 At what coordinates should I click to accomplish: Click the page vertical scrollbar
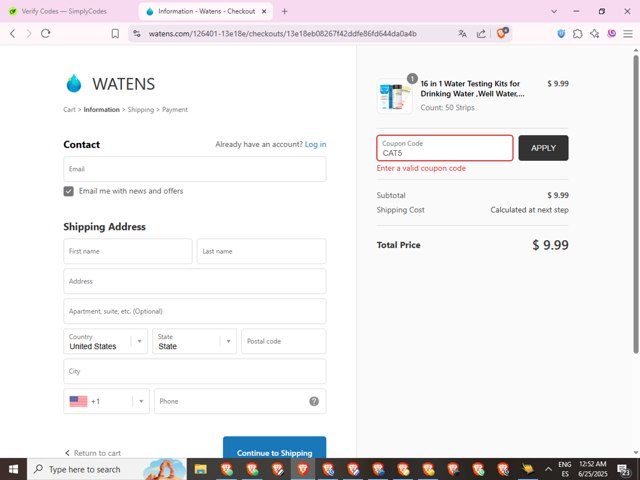pyautogui.click(x=636, y=204)
